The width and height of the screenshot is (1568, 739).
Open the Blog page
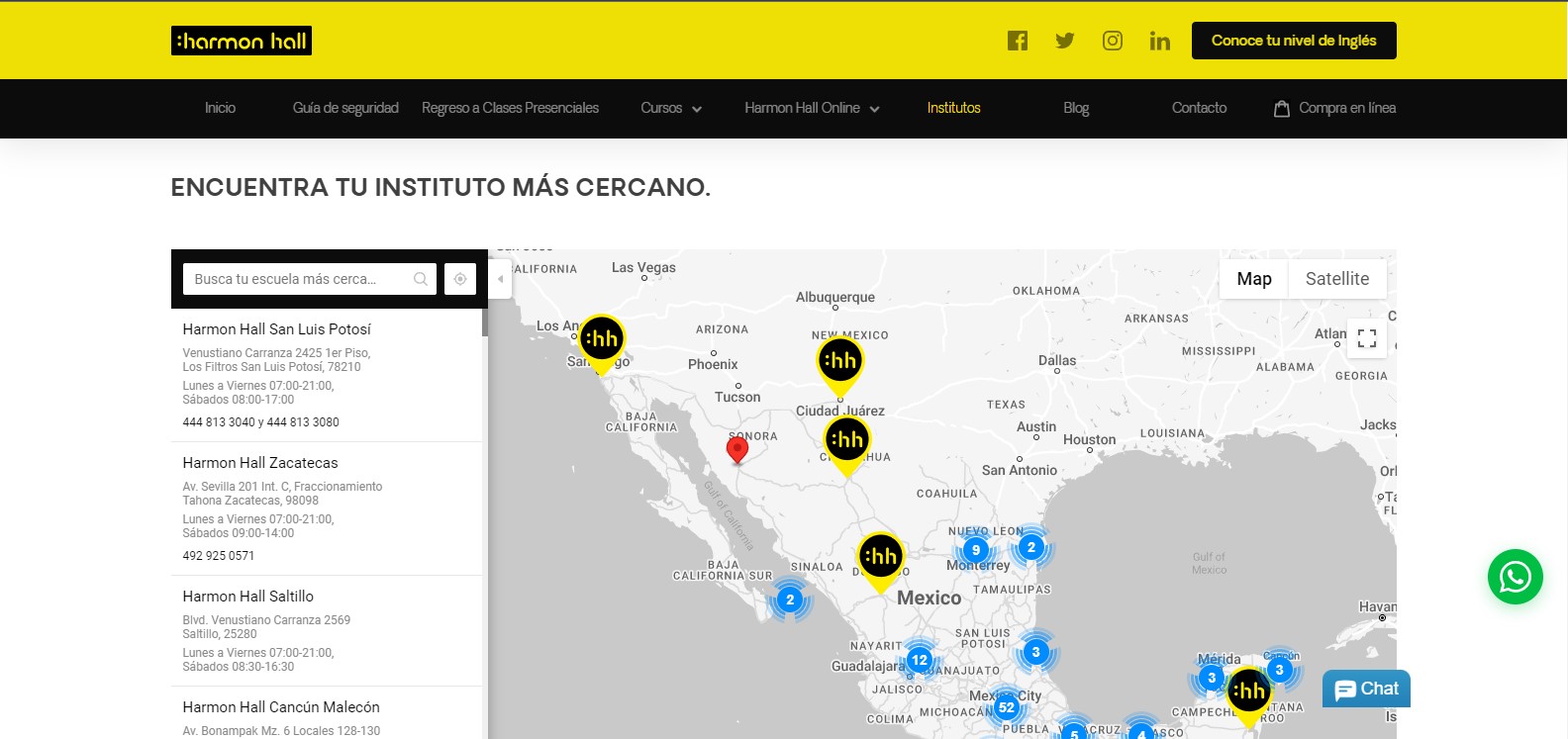coord(1076,109)
